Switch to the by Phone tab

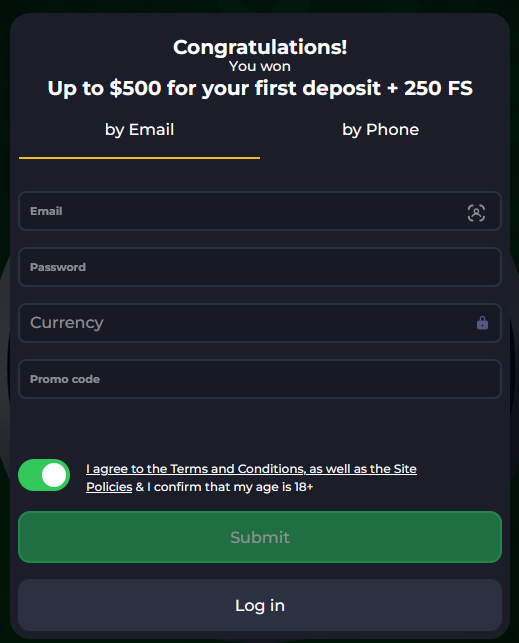(380, 130)
